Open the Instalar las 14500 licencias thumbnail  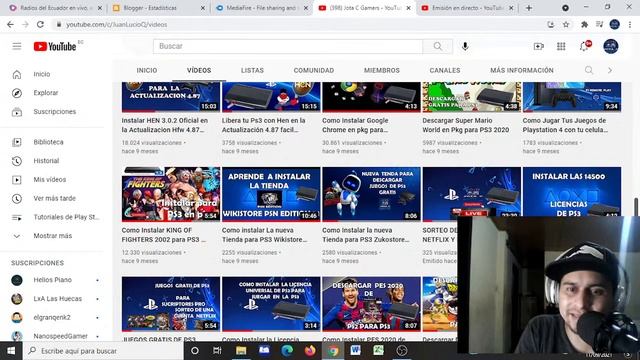(x=572, y=191)
